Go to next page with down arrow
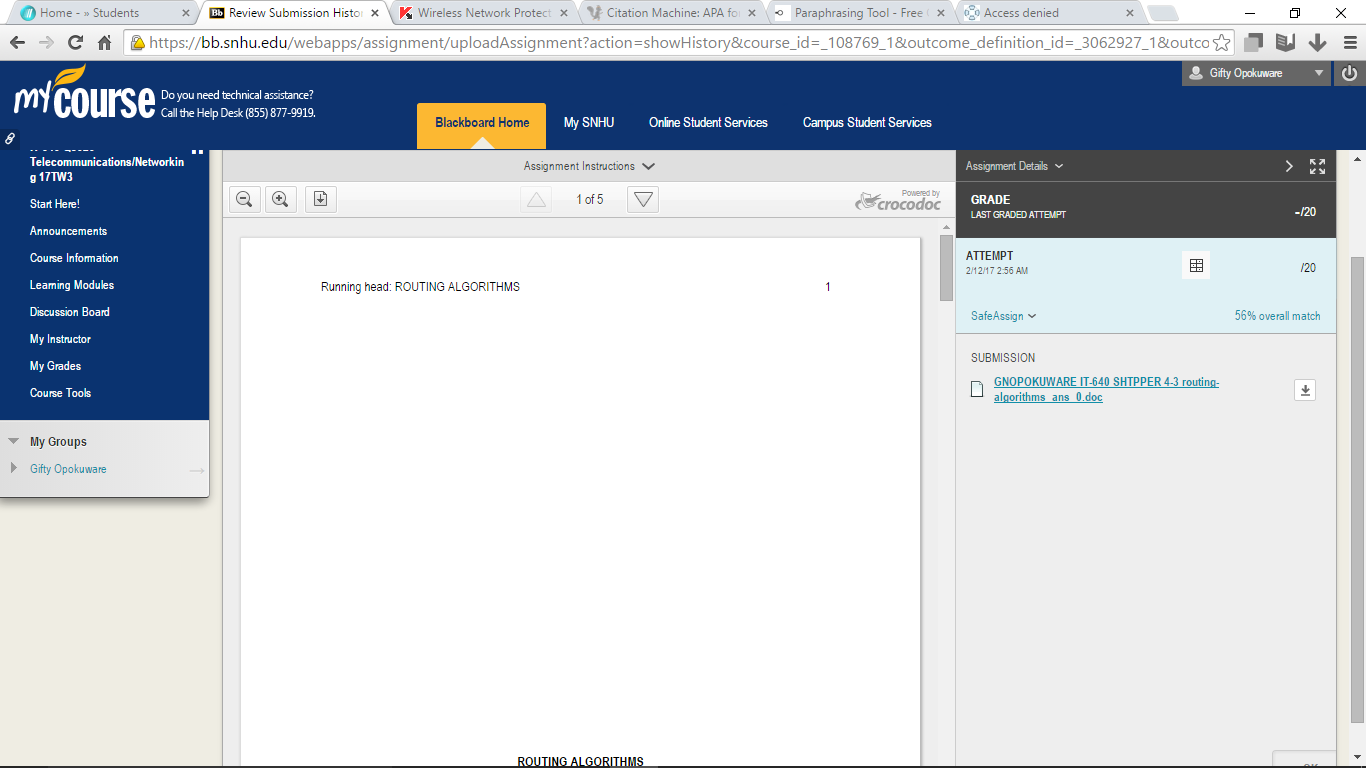The width and height of the screenshot is (1366, 768). point(643,199)
